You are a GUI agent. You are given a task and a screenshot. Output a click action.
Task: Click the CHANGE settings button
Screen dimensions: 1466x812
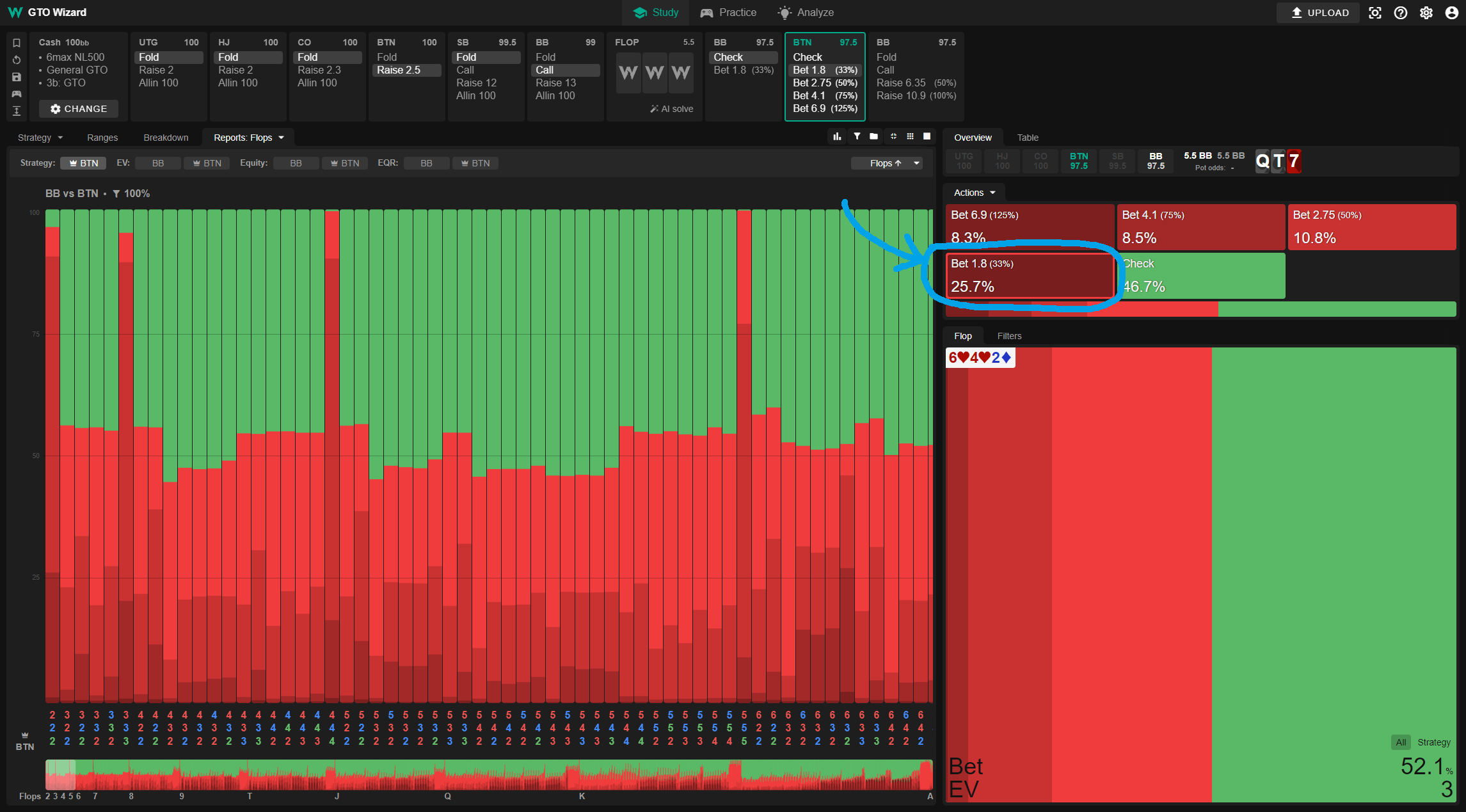(79, 109)
